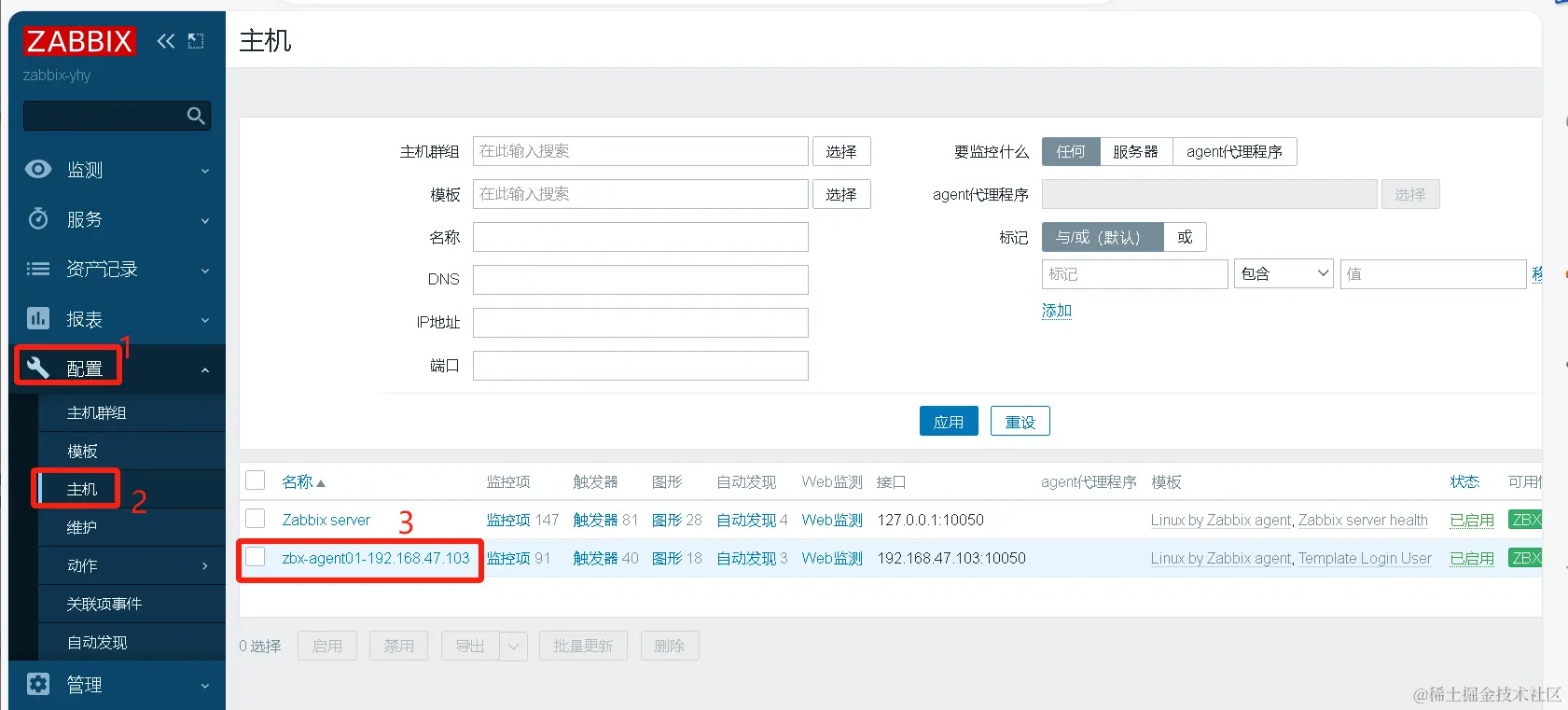1568x710 pixels.
Task: Open 自动发现 in the sidebar
Action: pyautogui.click(x=97, y=642)
